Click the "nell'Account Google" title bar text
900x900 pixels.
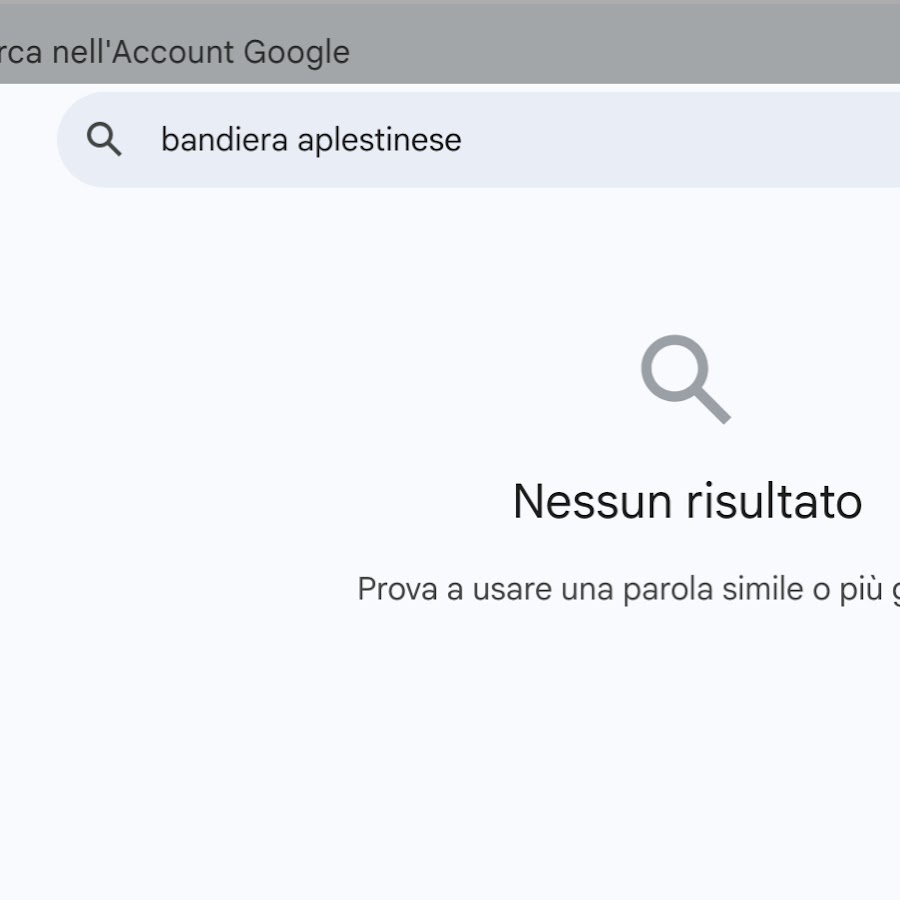tap(201, 52)
